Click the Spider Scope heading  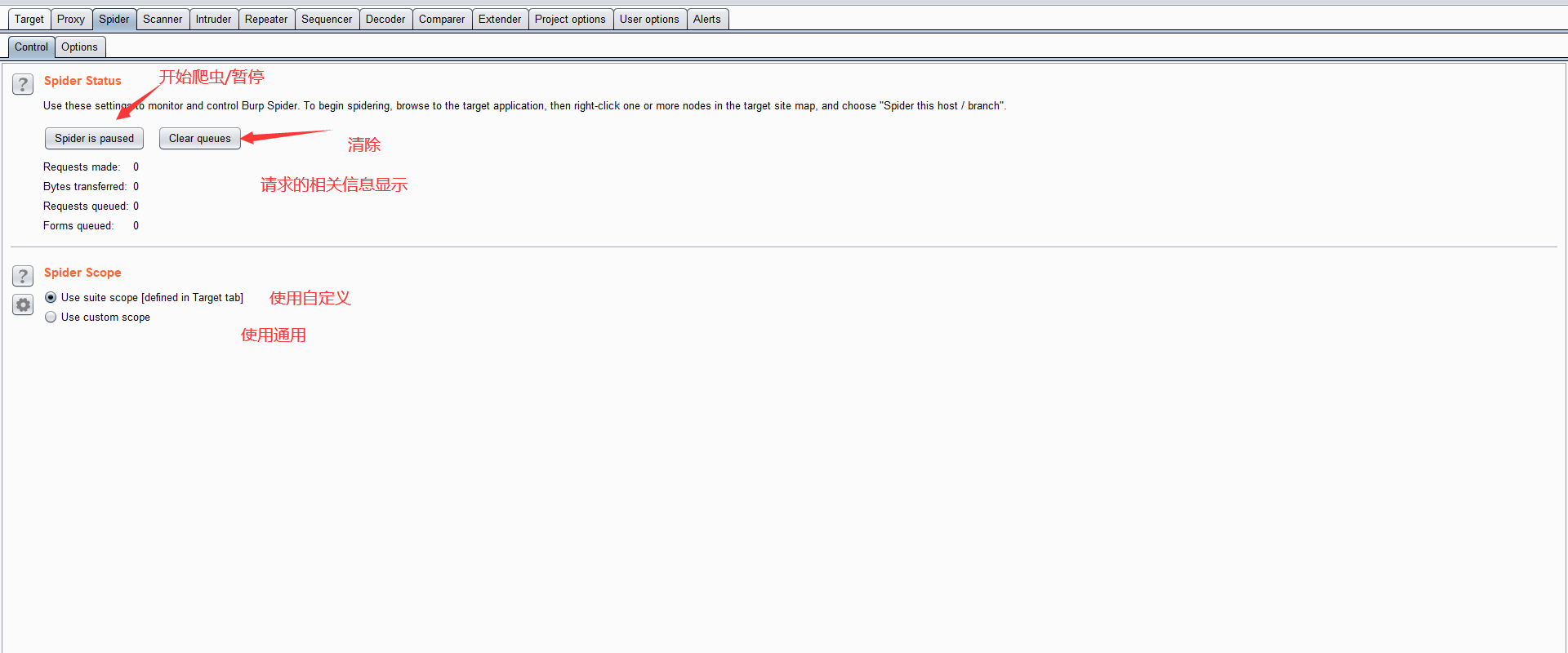tap(82, 273)
